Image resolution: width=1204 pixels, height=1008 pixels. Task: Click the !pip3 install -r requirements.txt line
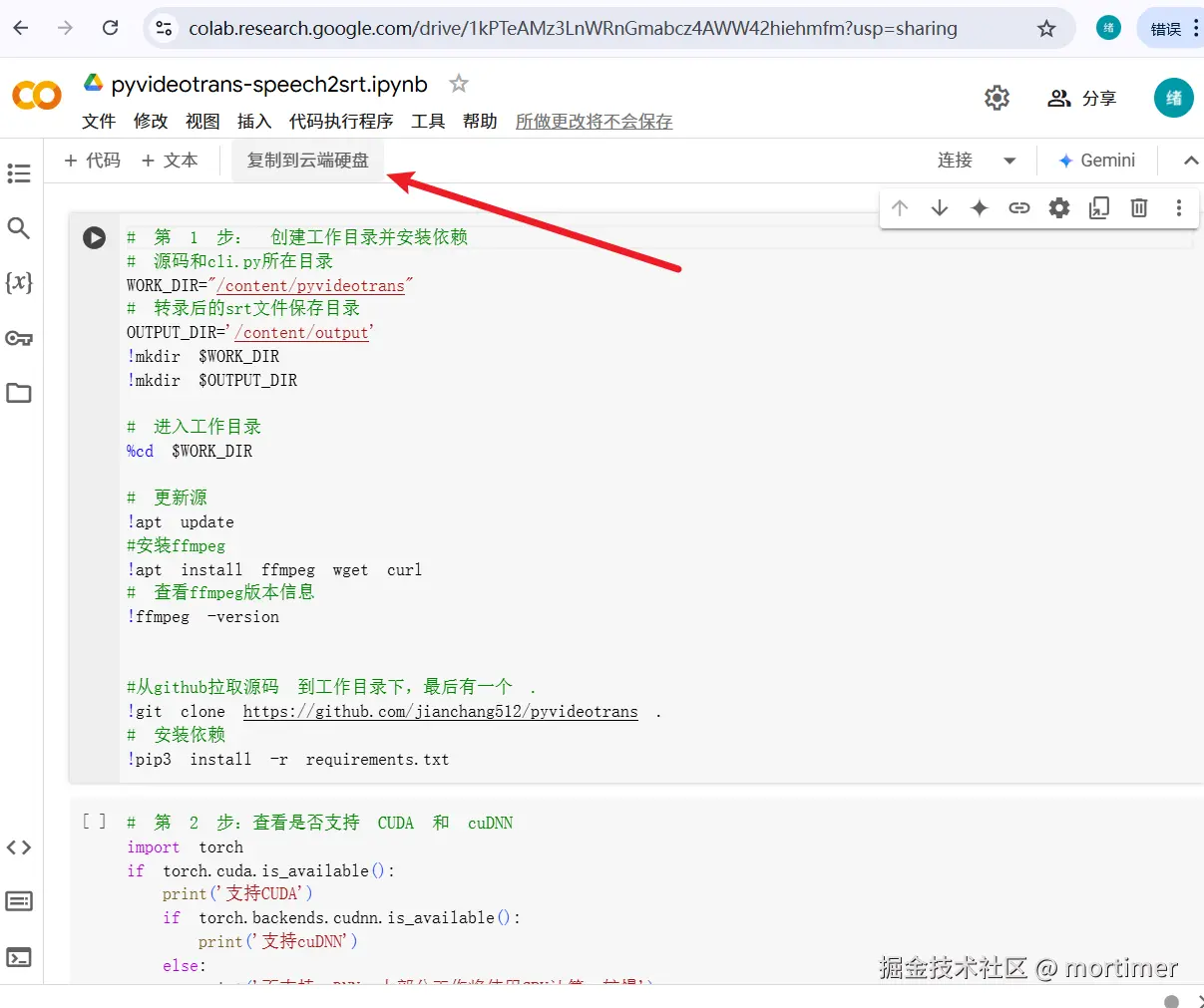pos(288,760)
